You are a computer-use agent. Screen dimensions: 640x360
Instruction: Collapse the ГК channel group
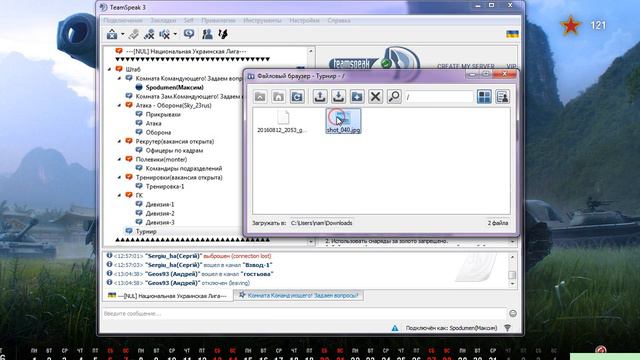pos(119,195)
